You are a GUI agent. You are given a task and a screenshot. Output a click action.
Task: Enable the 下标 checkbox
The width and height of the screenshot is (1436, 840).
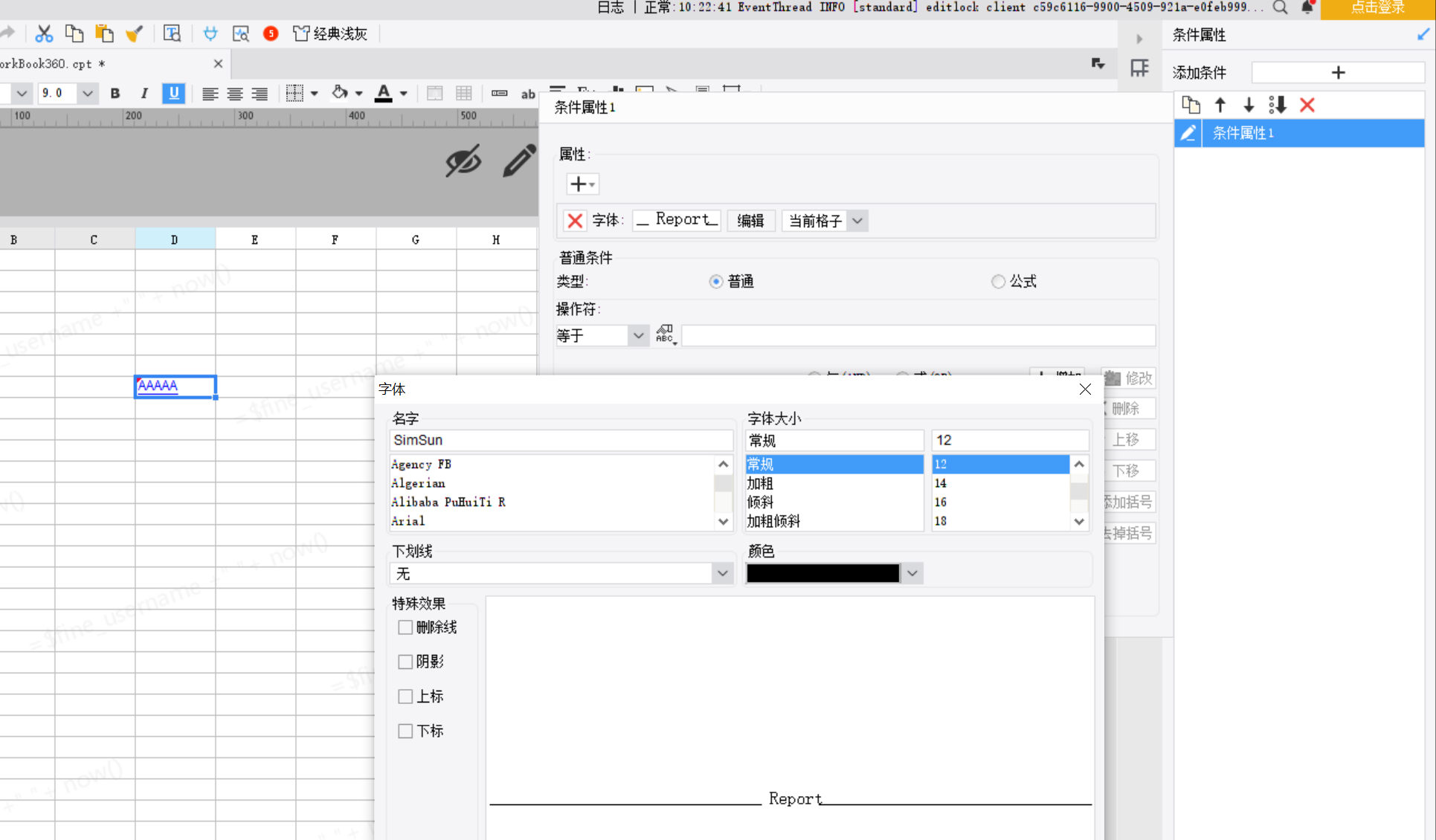405,731
